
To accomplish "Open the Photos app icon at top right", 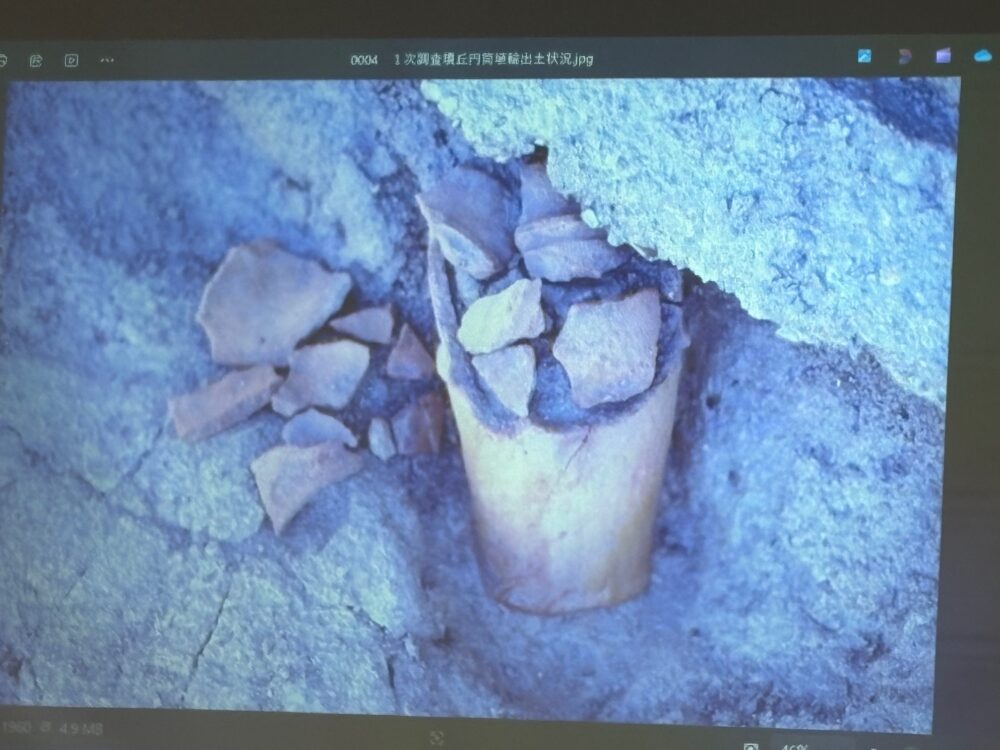I will [864, 57].
